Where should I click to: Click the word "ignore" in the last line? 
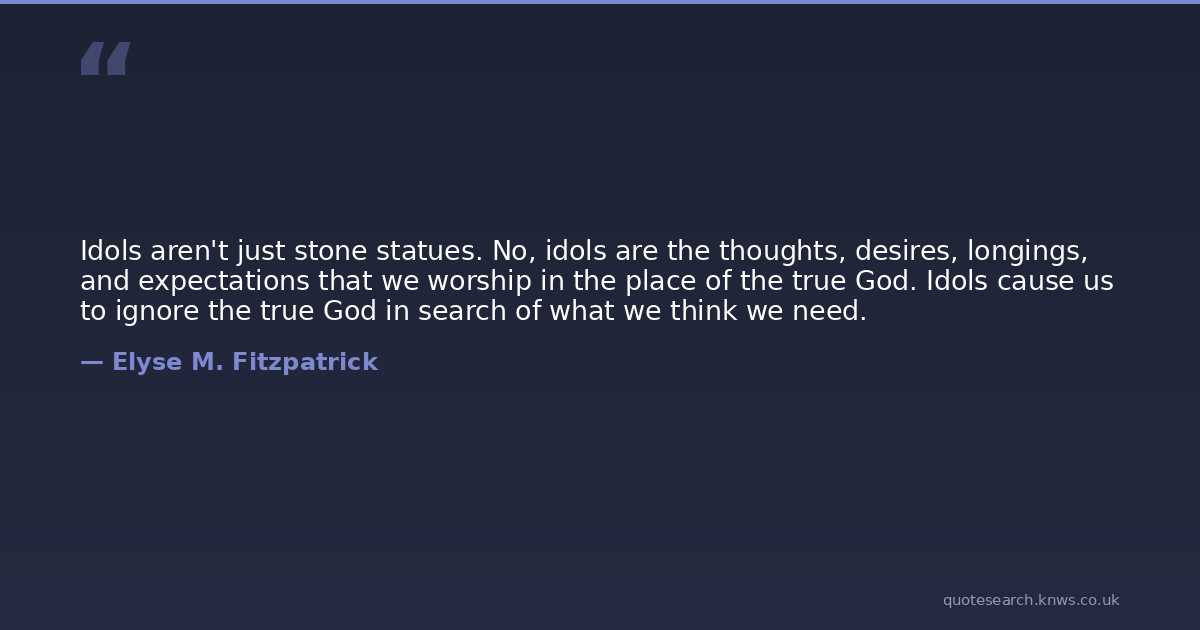tap(158, 311)
